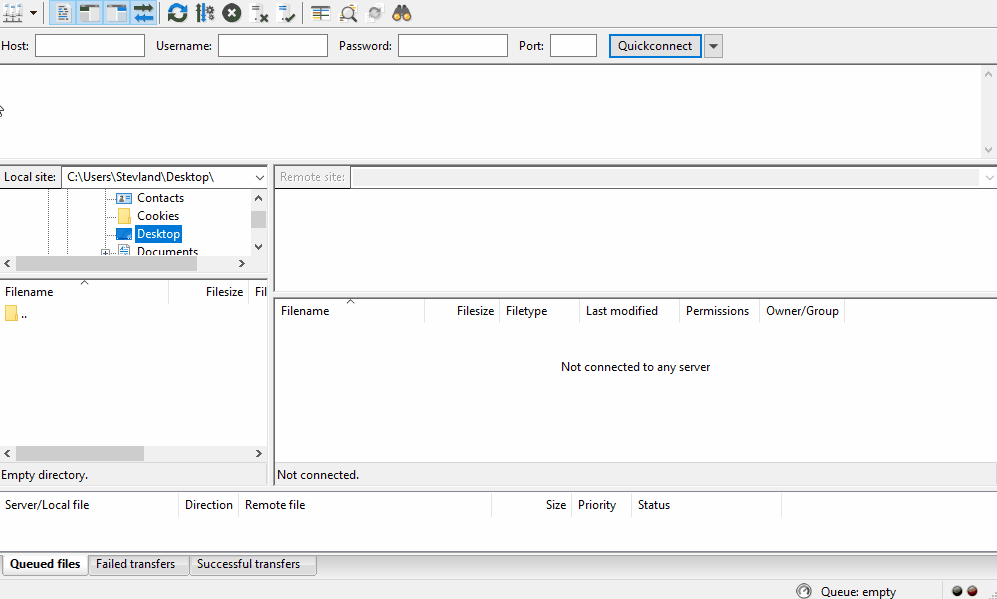997x599 pixels.
Task: Open the Site Manager icon
Action: pos(13,12)
